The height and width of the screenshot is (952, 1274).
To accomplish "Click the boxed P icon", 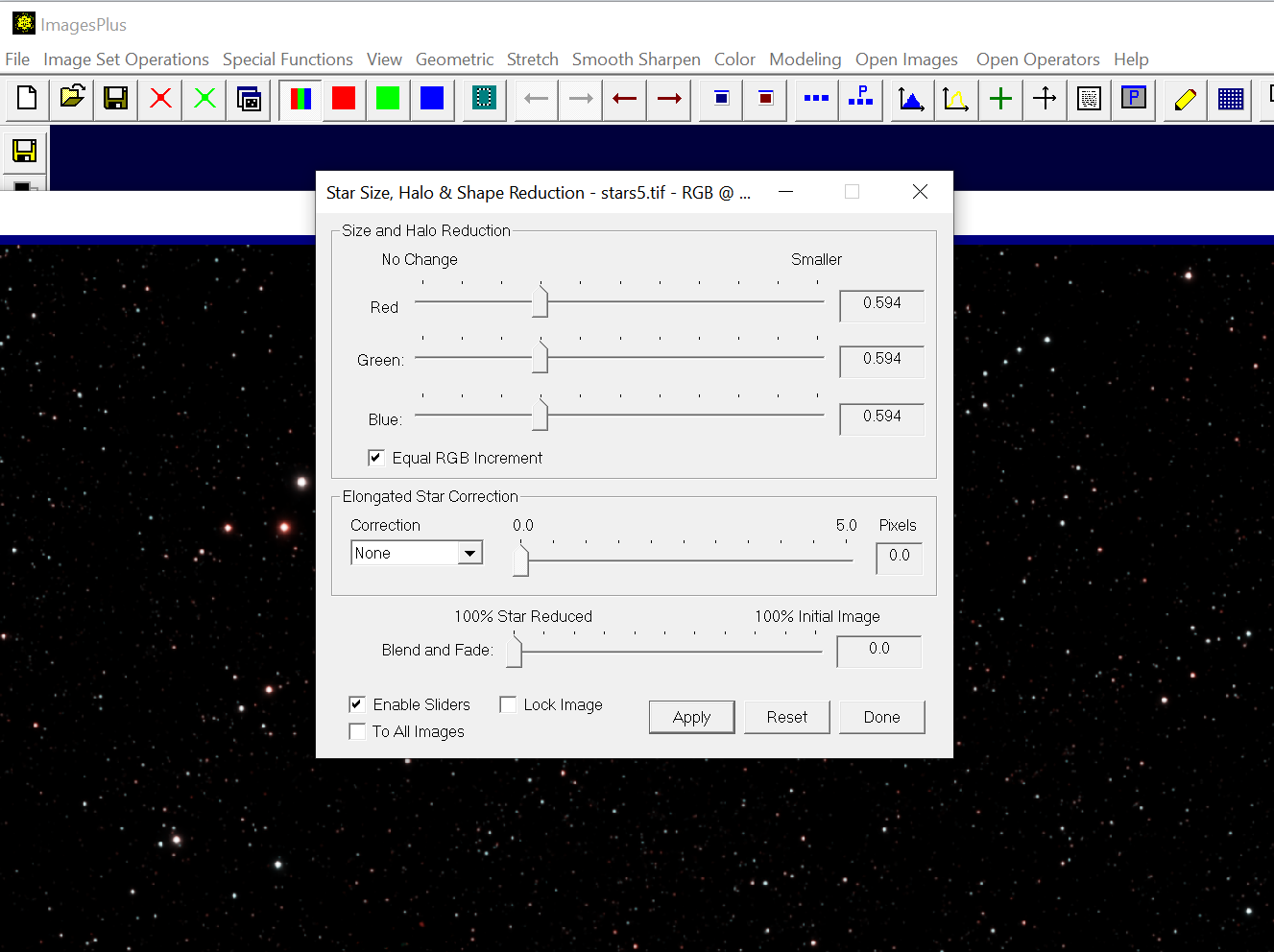I will (x=1134, y=98).
